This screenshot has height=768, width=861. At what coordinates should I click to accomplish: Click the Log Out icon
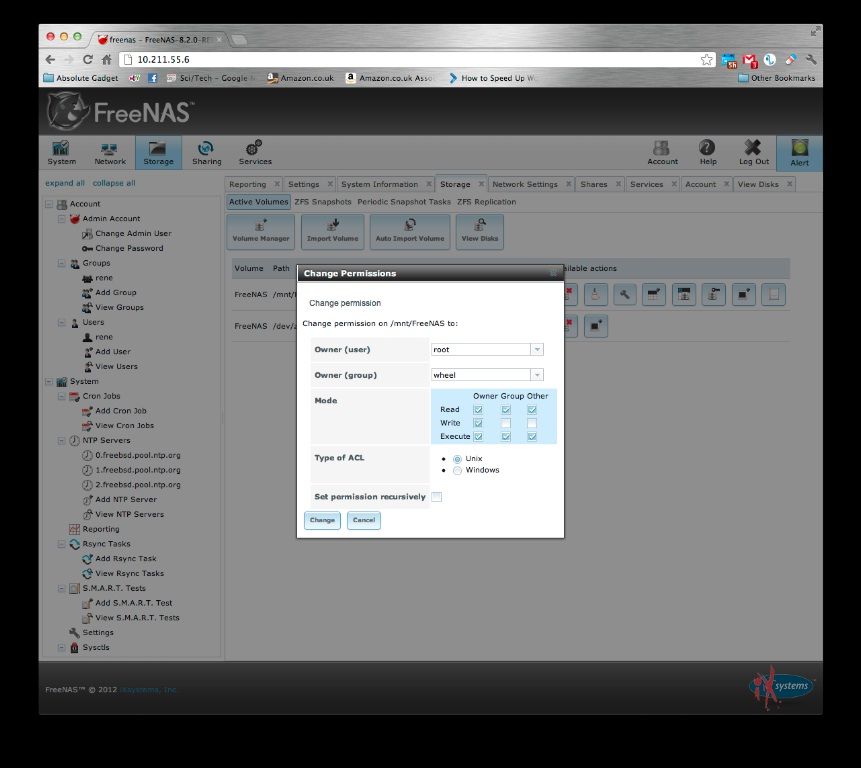click(x=753, y=153)
